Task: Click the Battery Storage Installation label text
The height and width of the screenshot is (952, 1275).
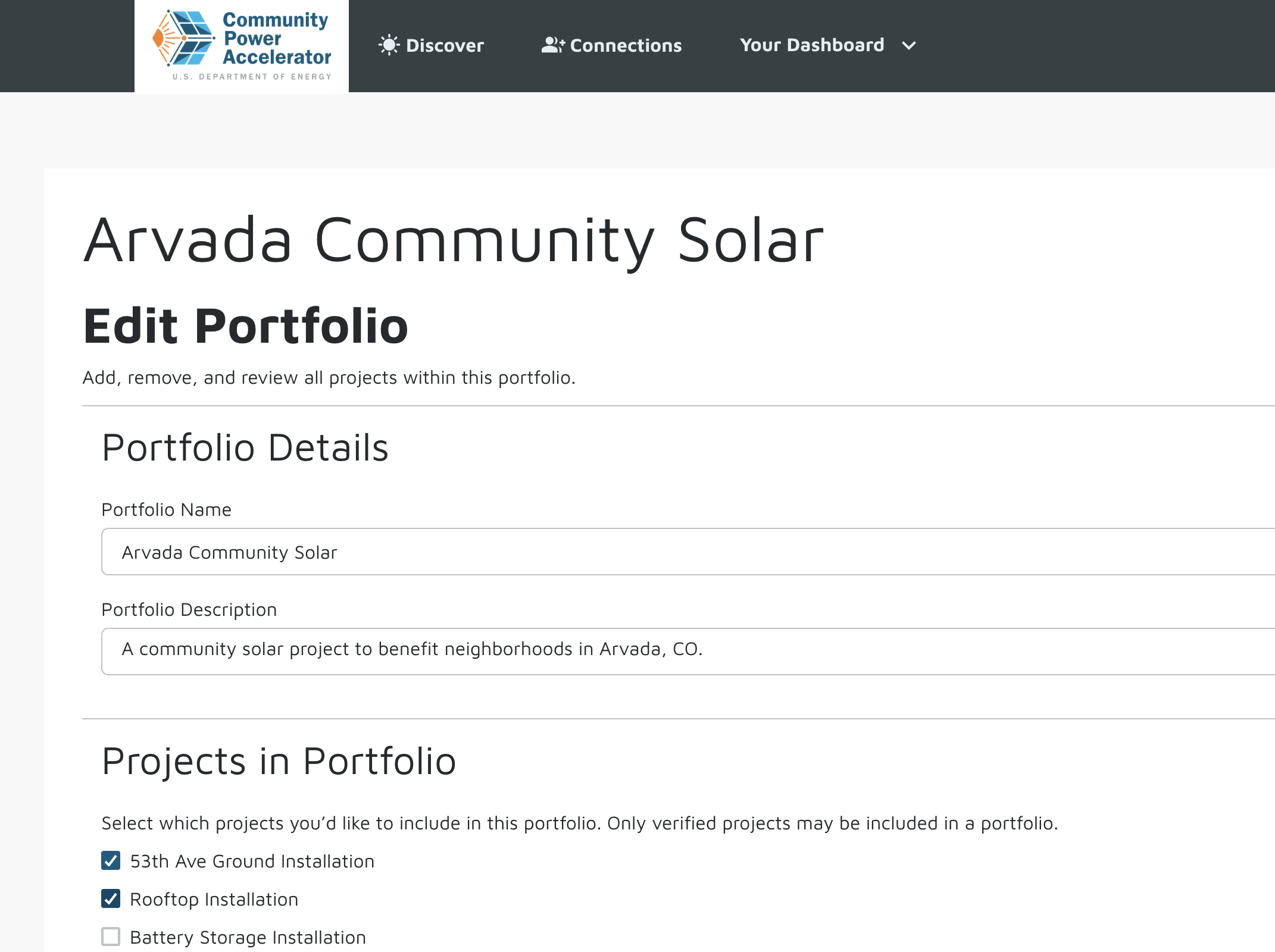Action: (248, 938)
